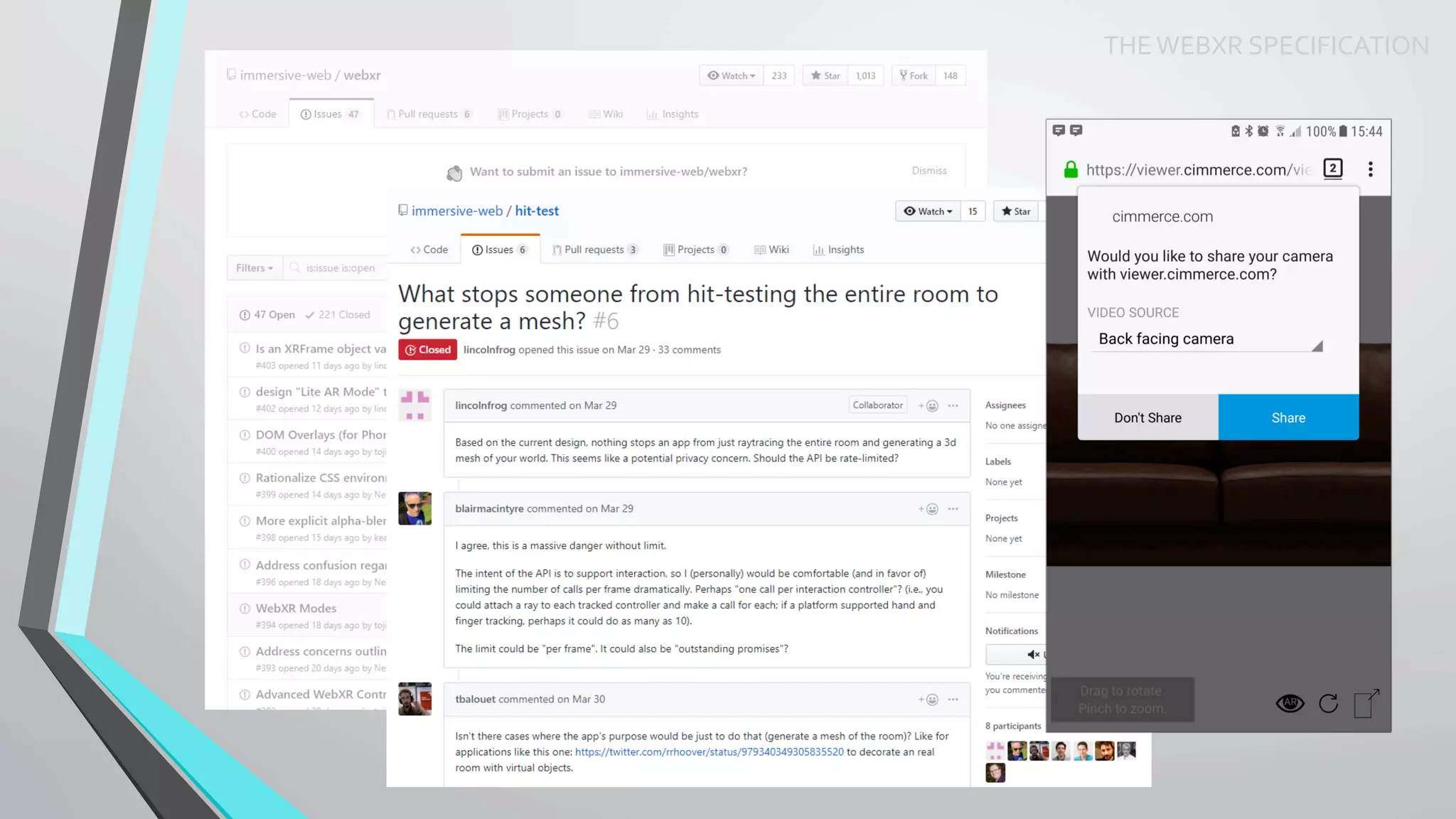Screen dimensions: 1456x819
Task: Click the green lock security icon
Action: pos(1070,169)
